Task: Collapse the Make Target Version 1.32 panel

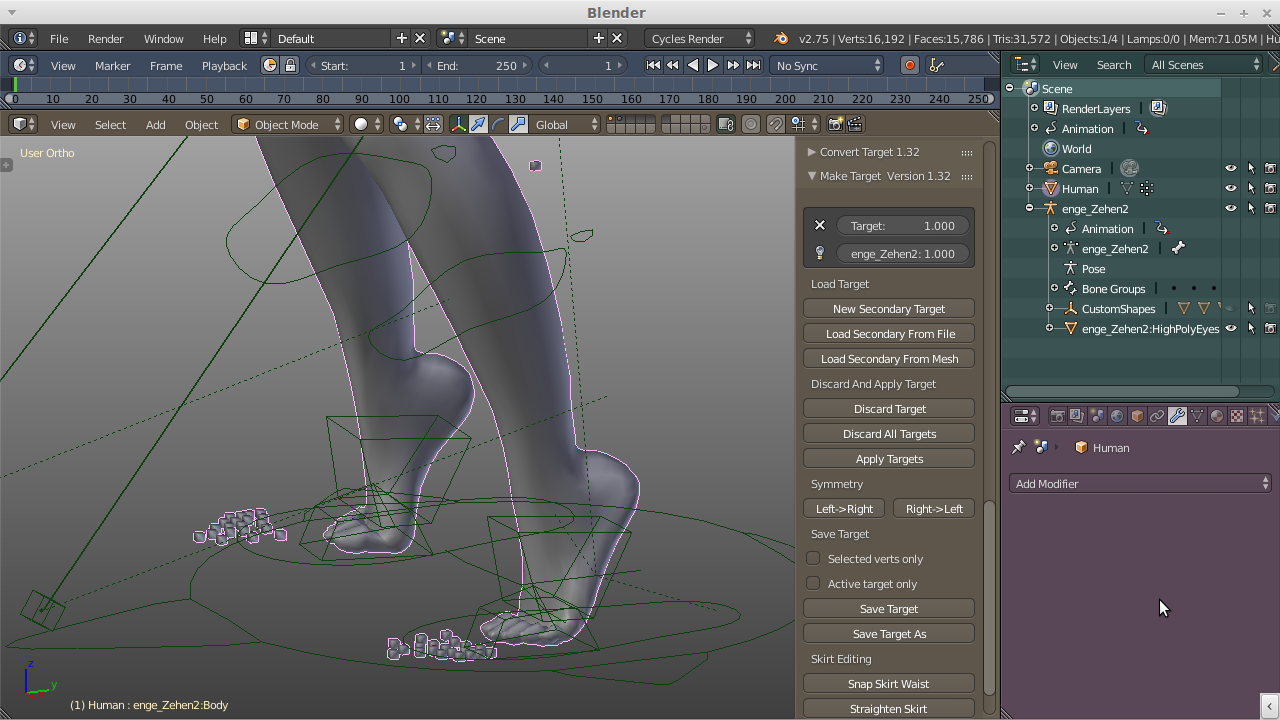Action: [x=812, y=176]
